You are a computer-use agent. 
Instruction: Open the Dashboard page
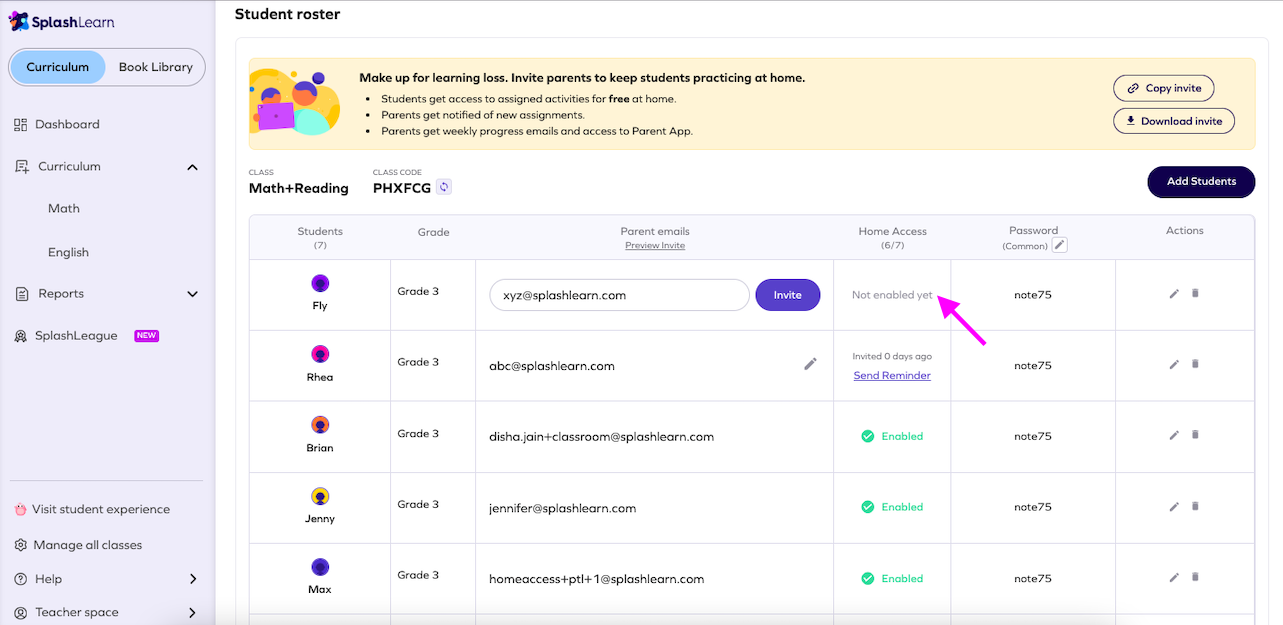pyautogui.click(x=67, y=124)
